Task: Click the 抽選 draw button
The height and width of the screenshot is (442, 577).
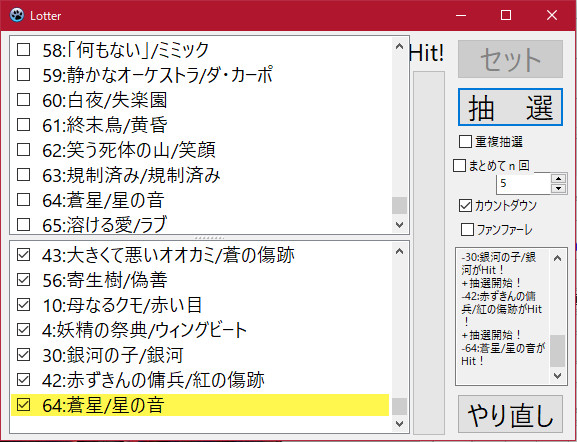Action: [x=510, y=107]
